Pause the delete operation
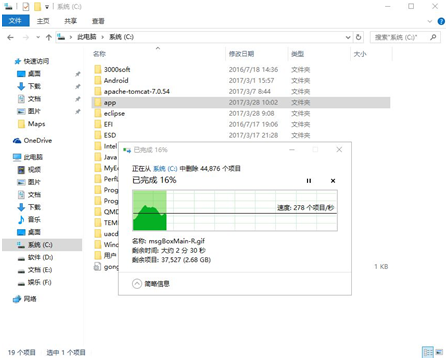The height and width of the screenshot is (360, 448). tap(309, 181)
